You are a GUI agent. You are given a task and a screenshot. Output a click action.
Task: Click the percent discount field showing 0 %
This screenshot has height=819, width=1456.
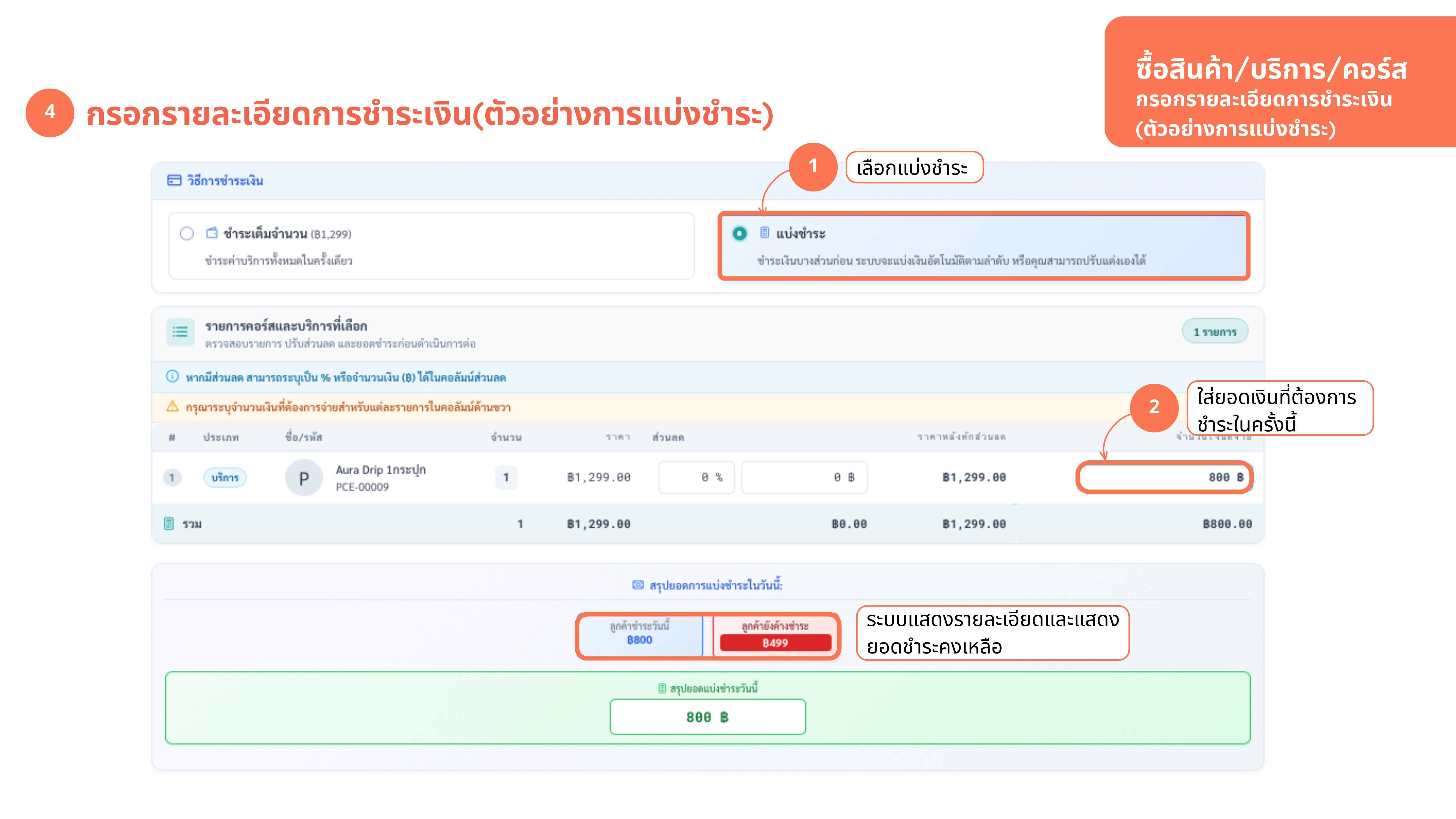(x=696, y=478)
